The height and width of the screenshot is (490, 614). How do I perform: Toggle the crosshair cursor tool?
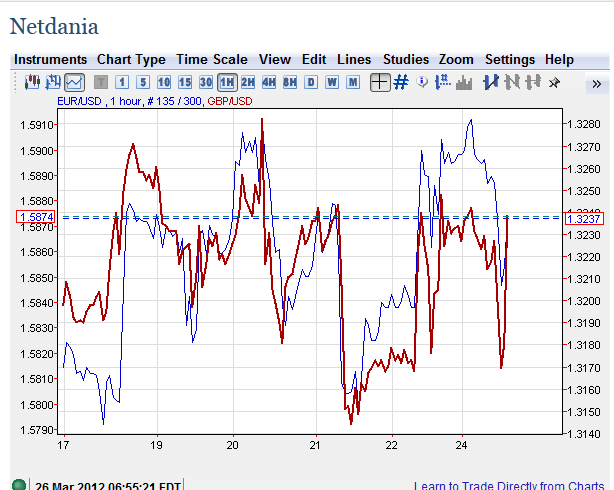(x=379, y=82)
